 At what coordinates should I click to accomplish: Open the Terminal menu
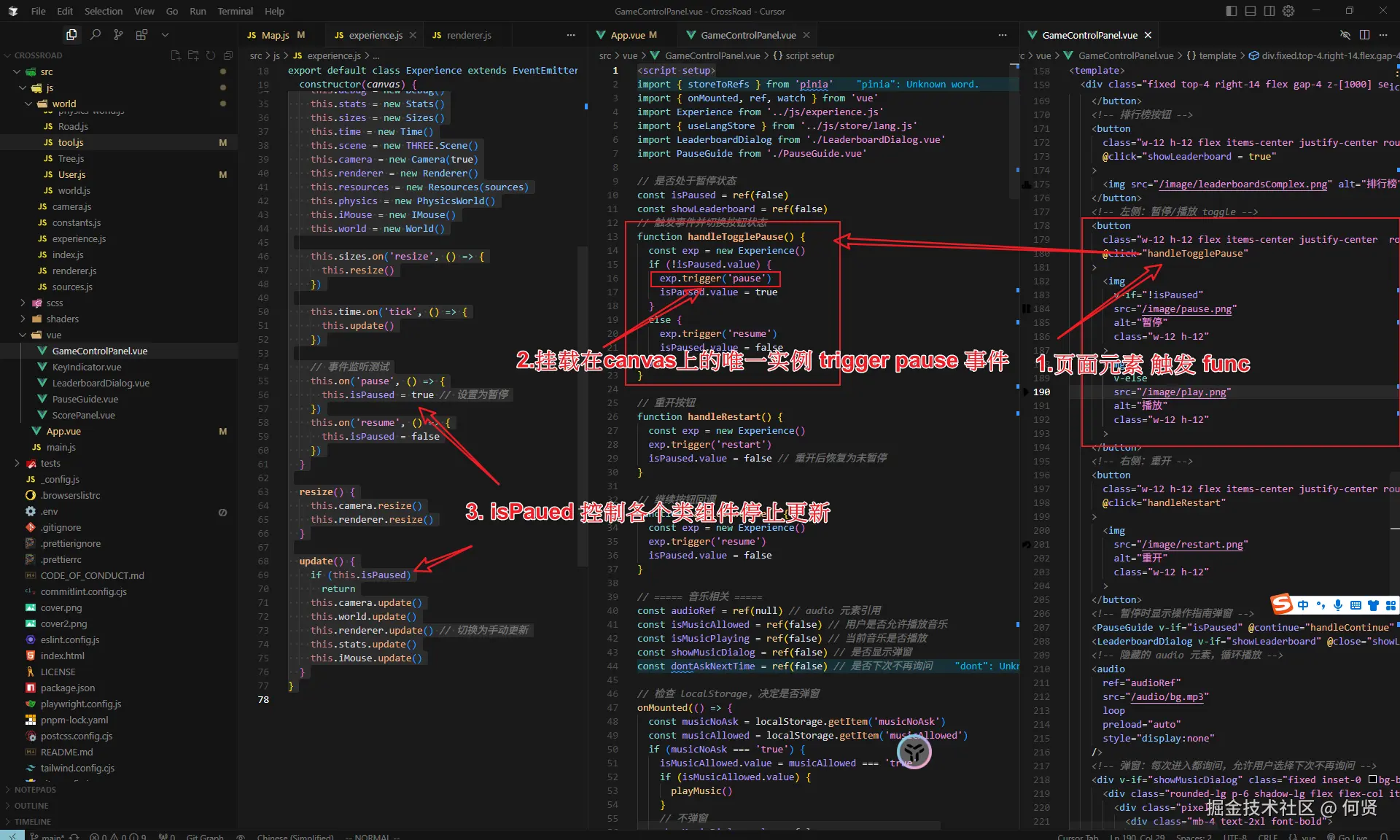[235, 11]
